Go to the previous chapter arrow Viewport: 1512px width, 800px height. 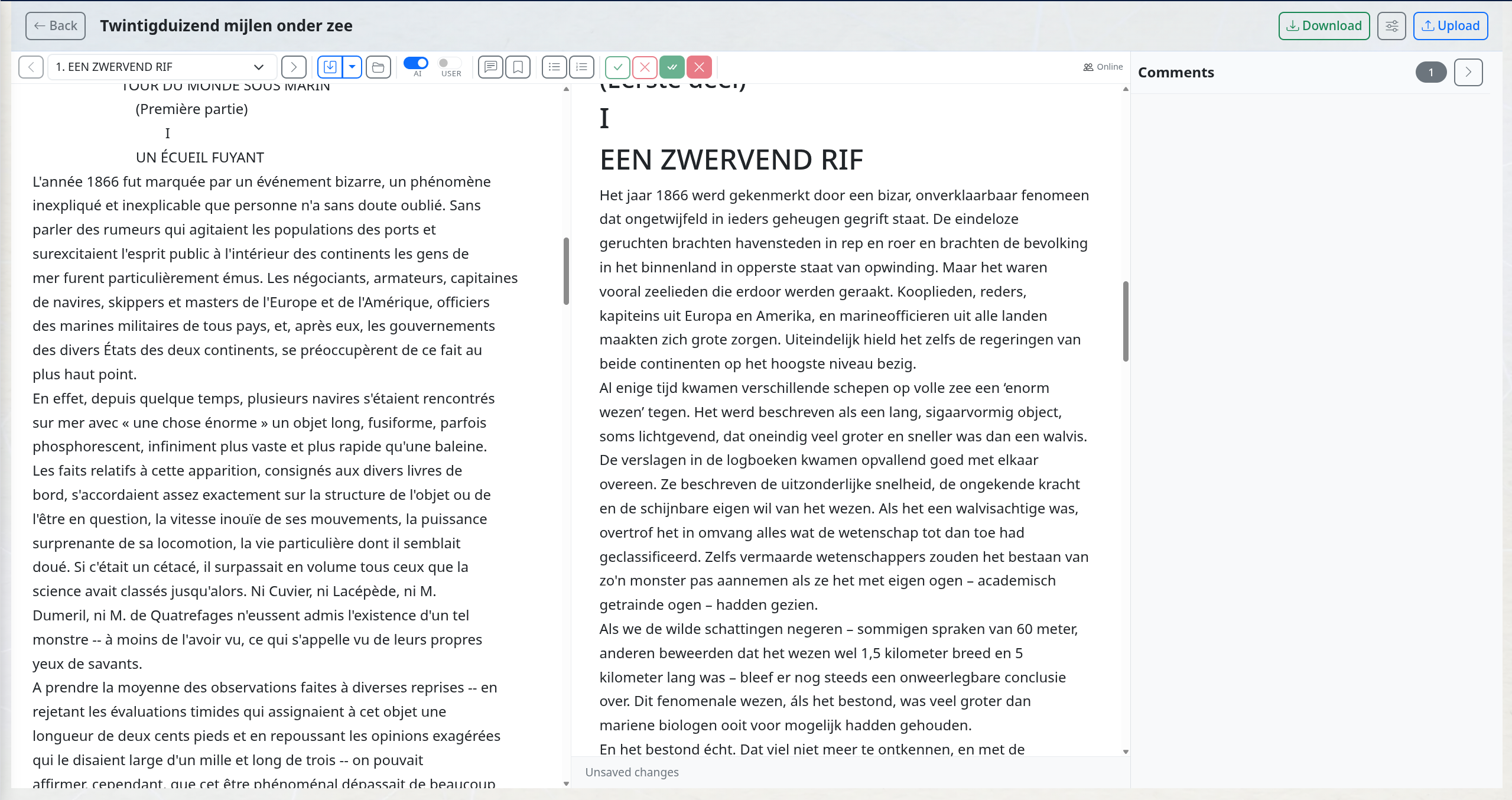coord(31,67)
